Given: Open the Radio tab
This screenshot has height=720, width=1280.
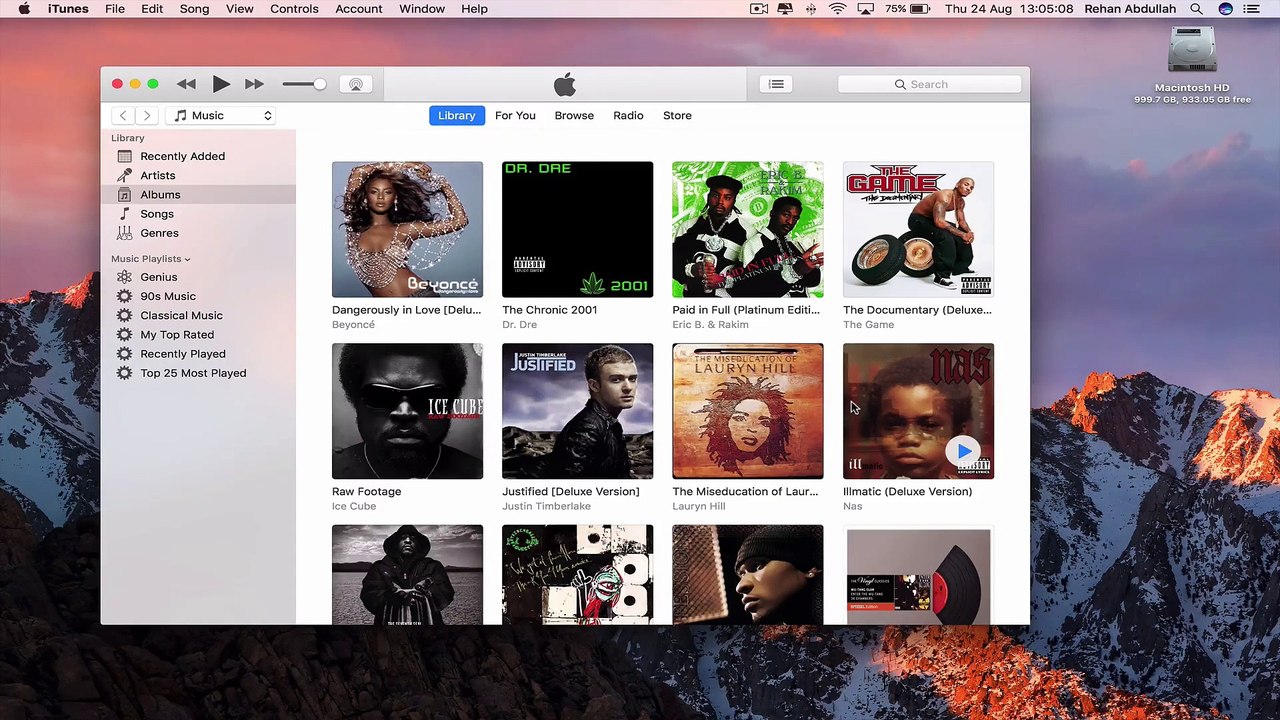Looking at the screenshot, I should point(628,116).
